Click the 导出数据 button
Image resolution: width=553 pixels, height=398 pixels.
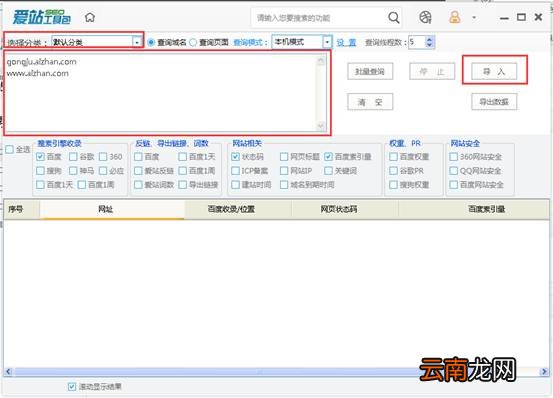coord(494,102)
